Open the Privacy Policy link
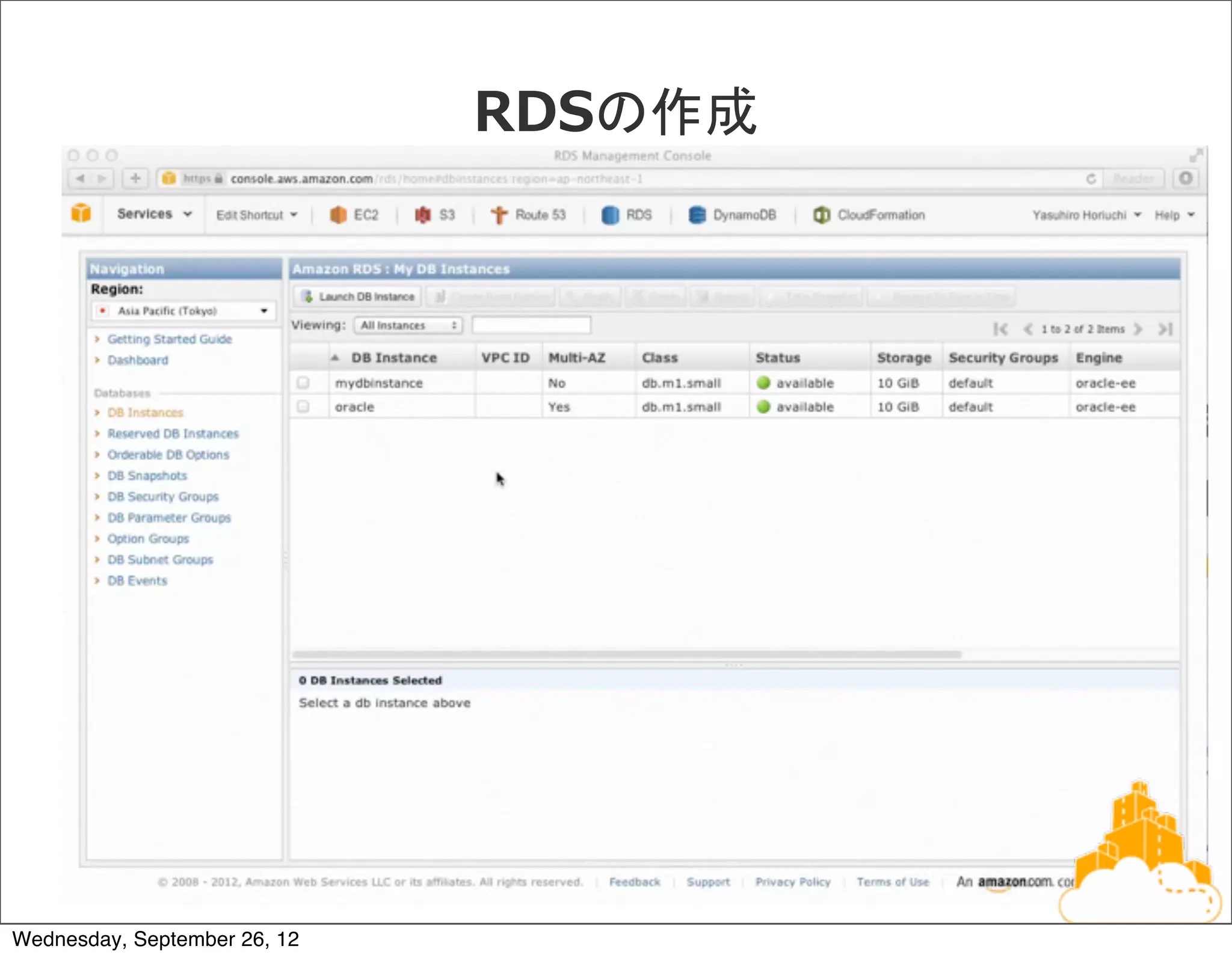1232x958 pixels. (x=793, y=882)
